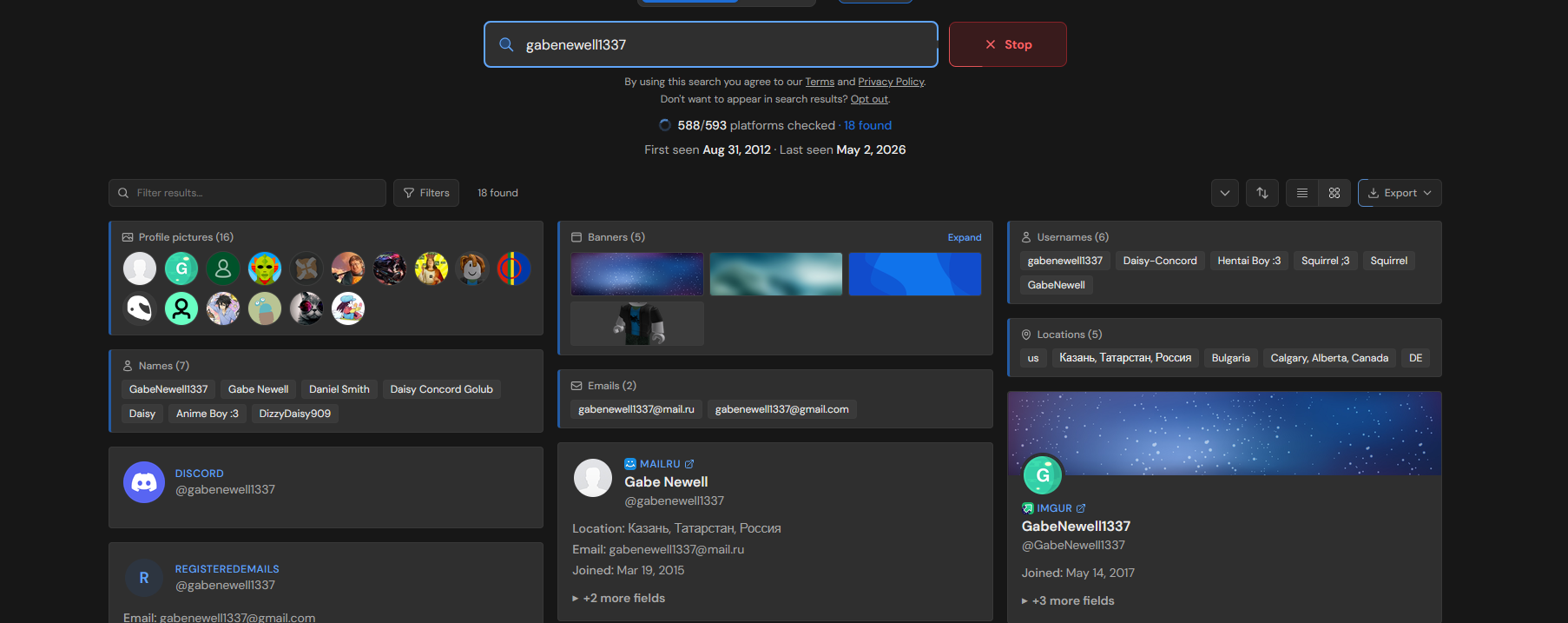Screen dimensions: 1568x623
Task: Switch to list view layout
Action: click(1302, 193)
